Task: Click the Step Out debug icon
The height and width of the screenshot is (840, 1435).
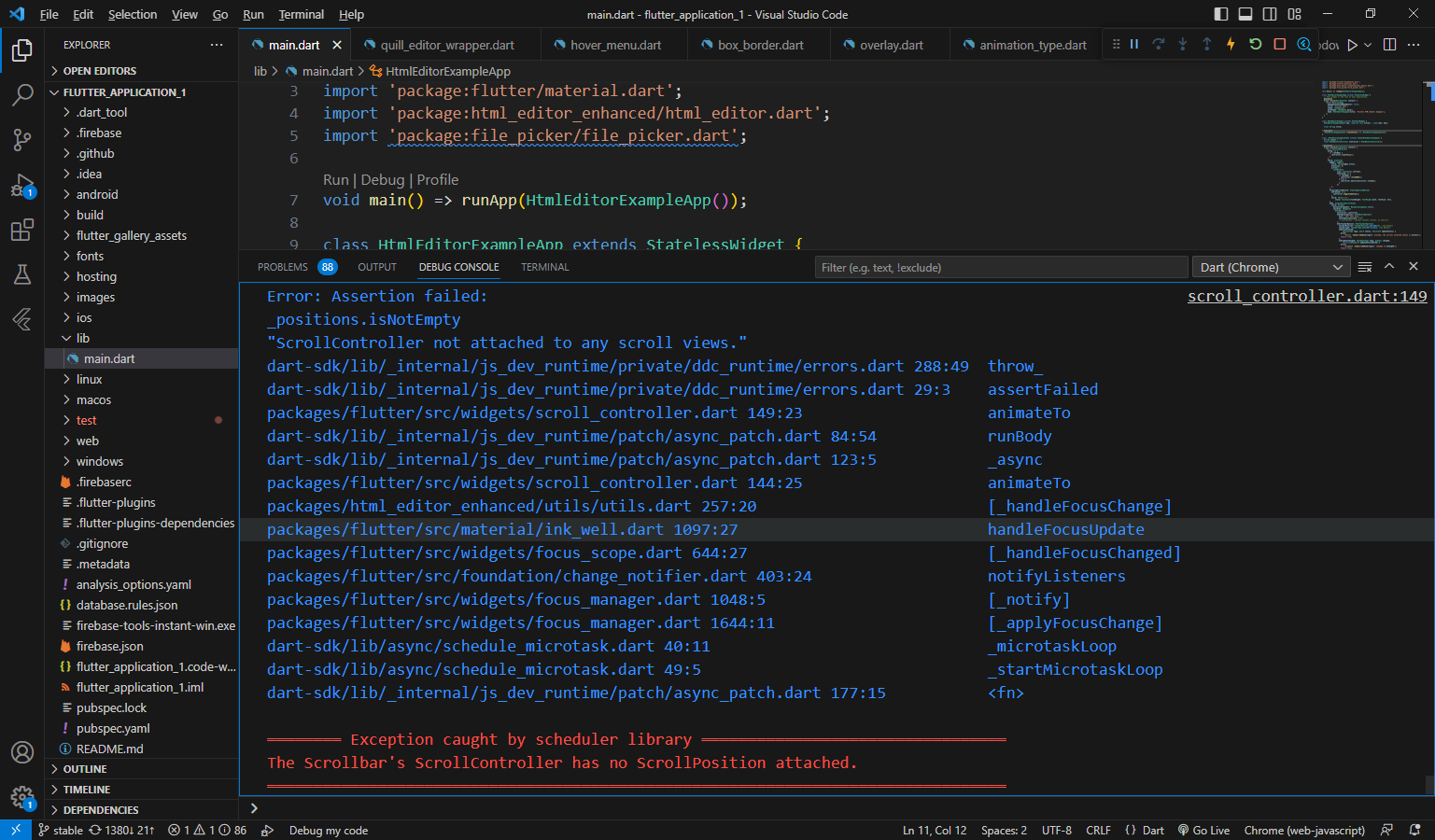Action: [x=1204, y=44]
